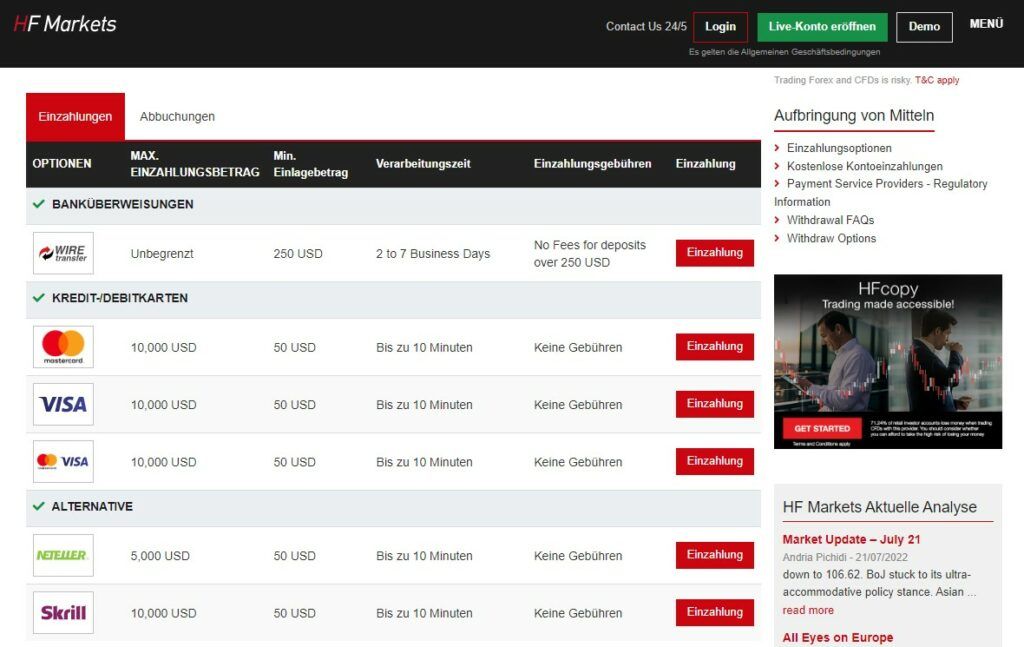Click the standalone VISA logo icon
Screen dimensions: 1024x647
click(x=63, y=404)
